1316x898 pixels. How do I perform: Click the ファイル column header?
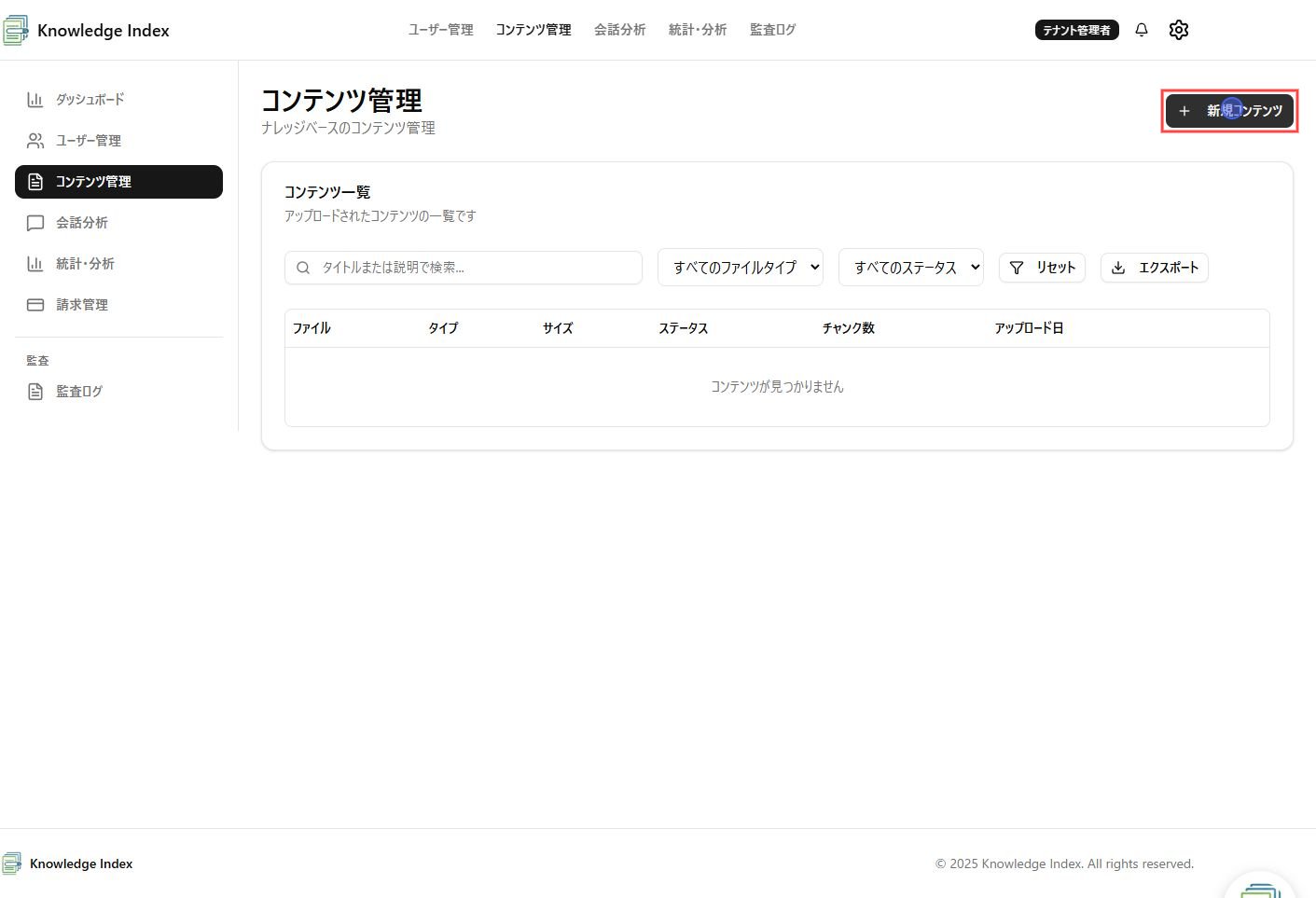pos(312,328)
